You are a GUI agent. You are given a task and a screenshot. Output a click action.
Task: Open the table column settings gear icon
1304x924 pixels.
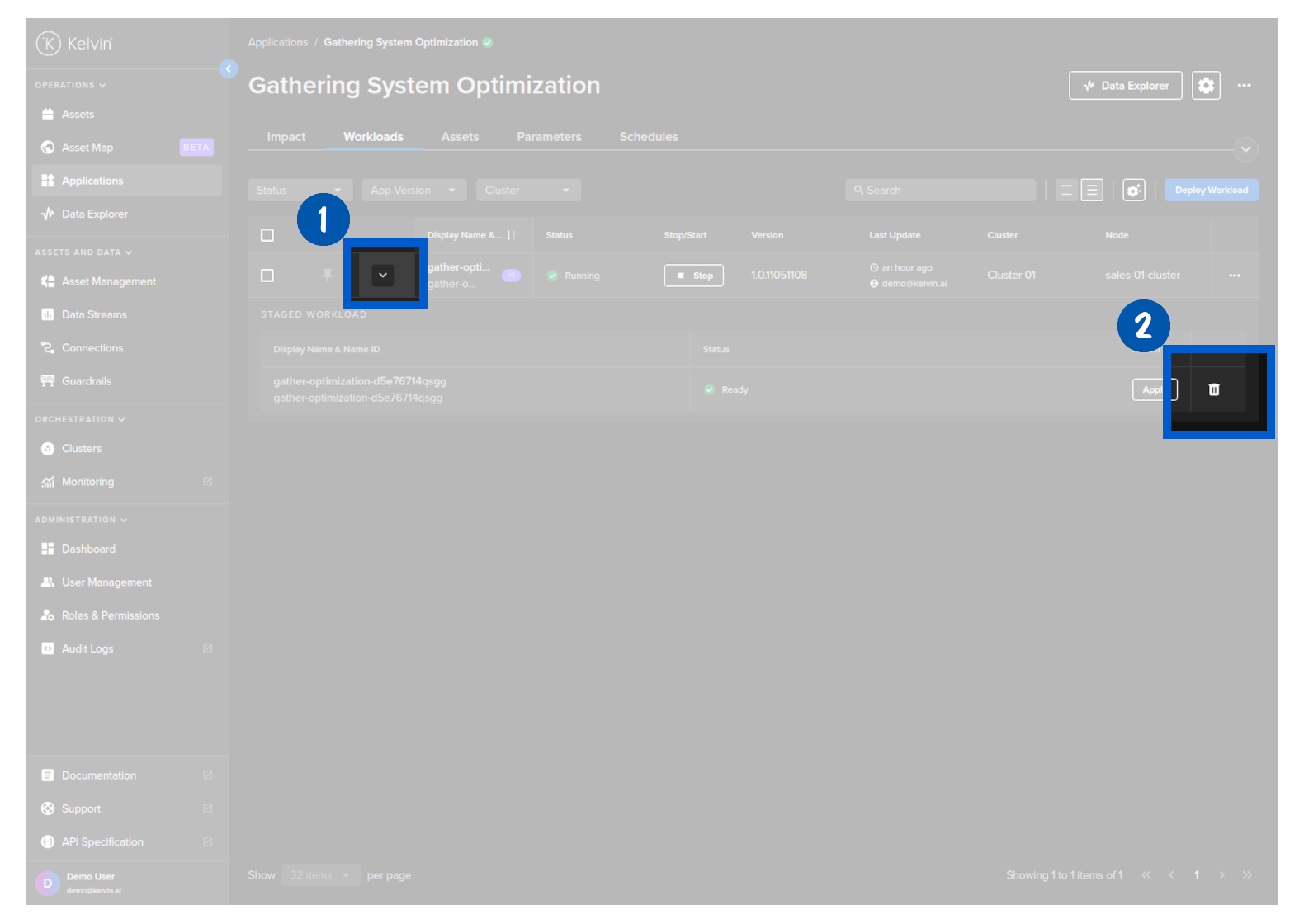[1134, 191]
